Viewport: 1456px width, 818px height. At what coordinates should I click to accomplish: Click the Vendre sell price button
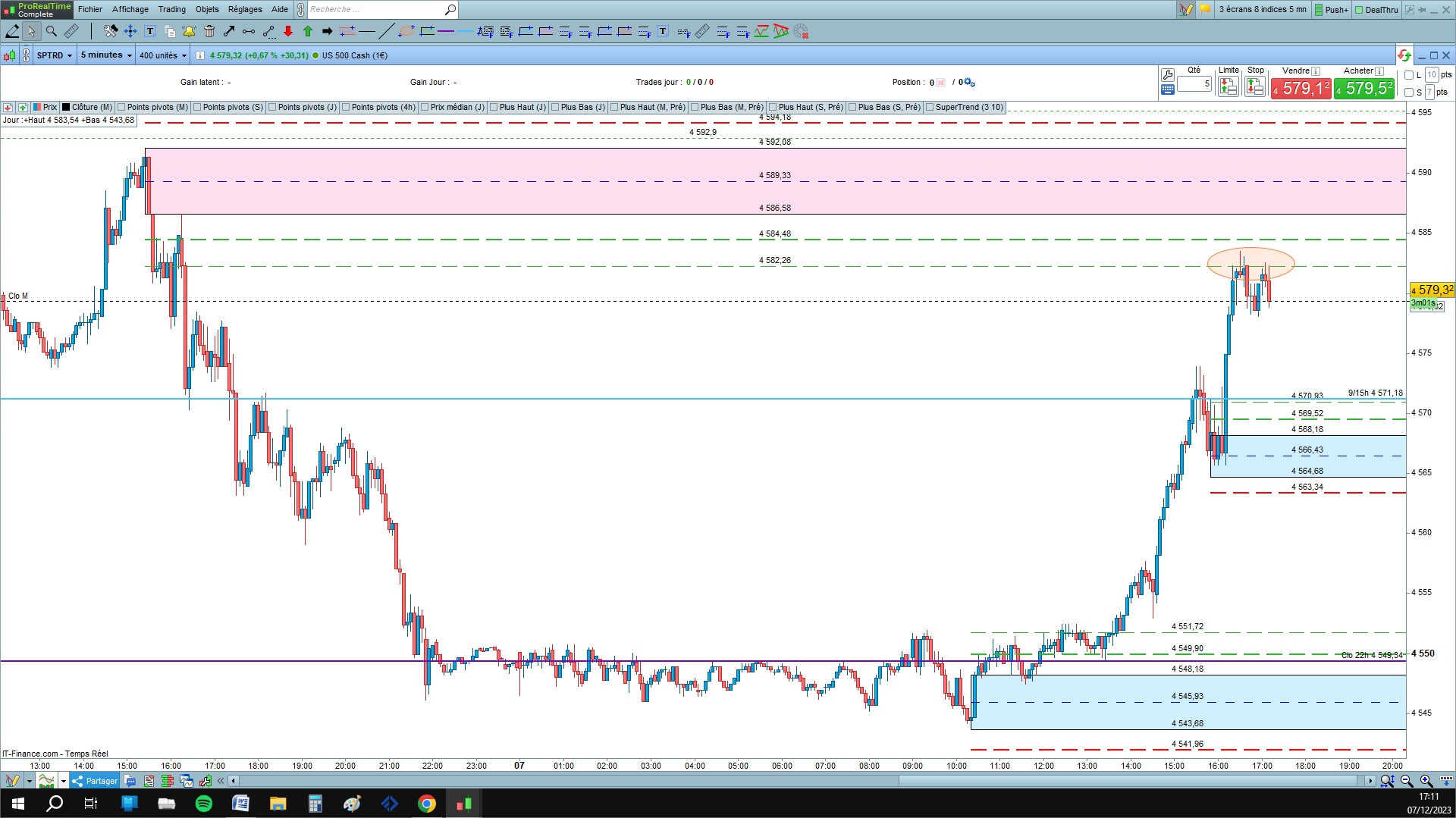tap(1301, 88)
